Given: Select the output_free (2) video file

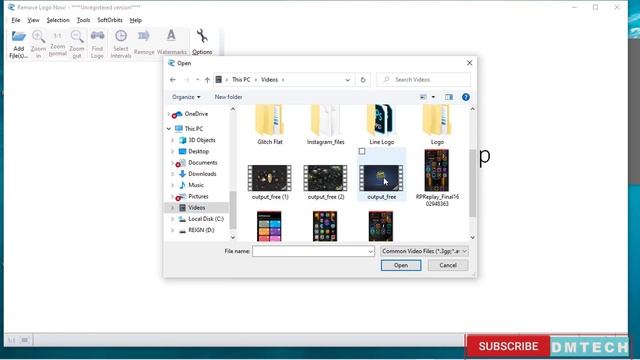Looking at the screenshot, I should pyautogui.click(x=325, y=182).
